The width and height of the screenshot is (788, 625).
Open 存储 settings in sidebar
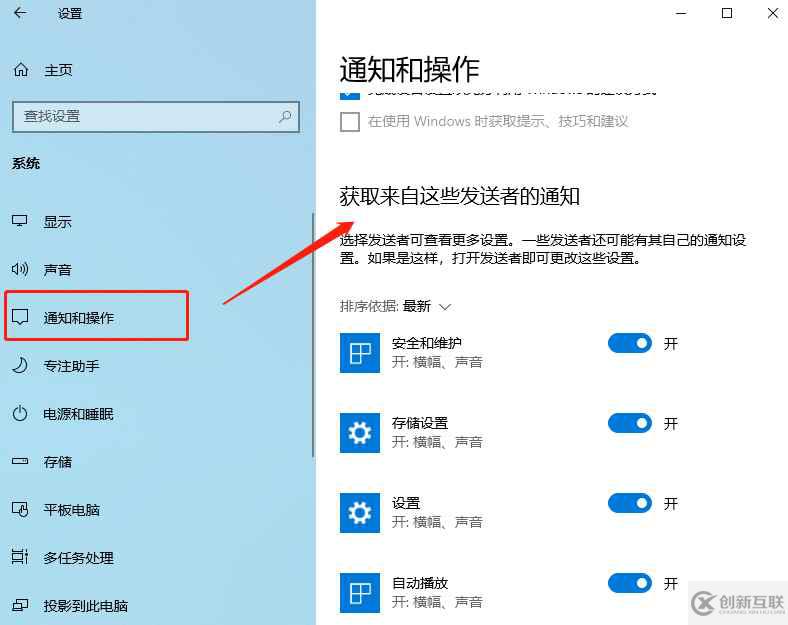pos(57,462)
